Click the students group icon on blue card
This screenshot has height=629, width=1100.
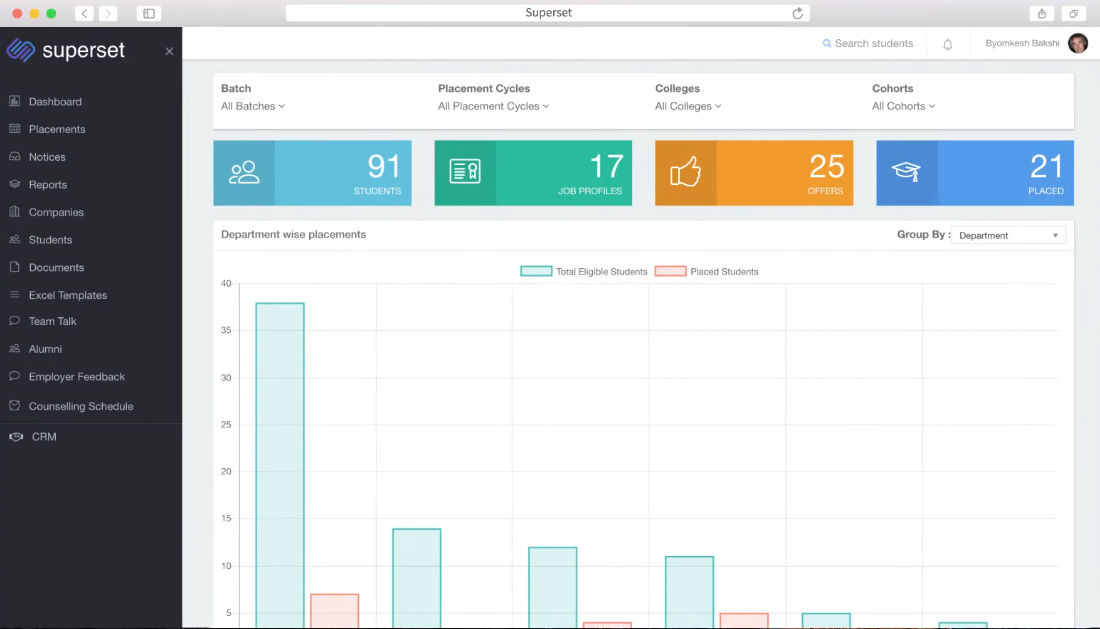(x=244, y=173)
